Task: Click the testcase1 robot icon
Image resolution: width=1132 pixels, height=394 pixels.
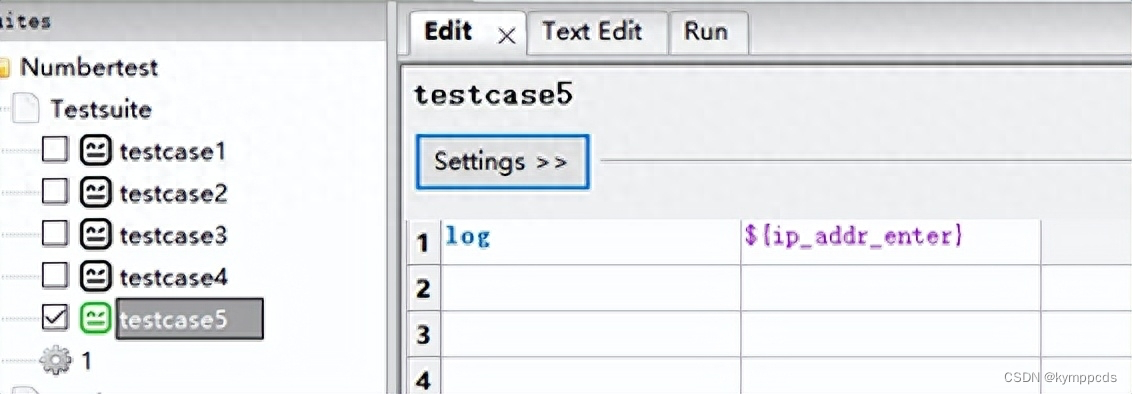Action: point(95,151)
